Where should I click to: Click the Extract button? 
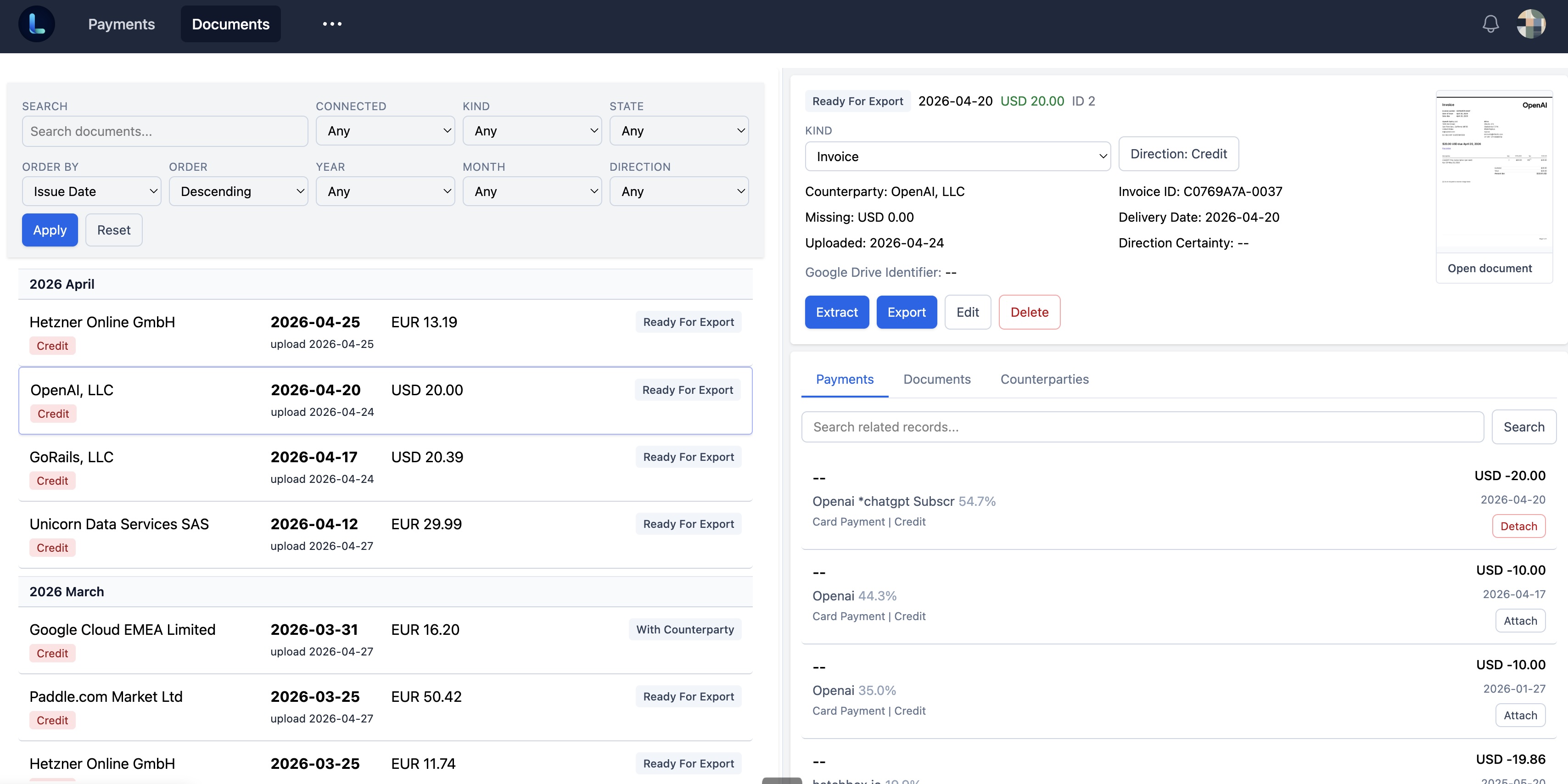coord(837,312)
